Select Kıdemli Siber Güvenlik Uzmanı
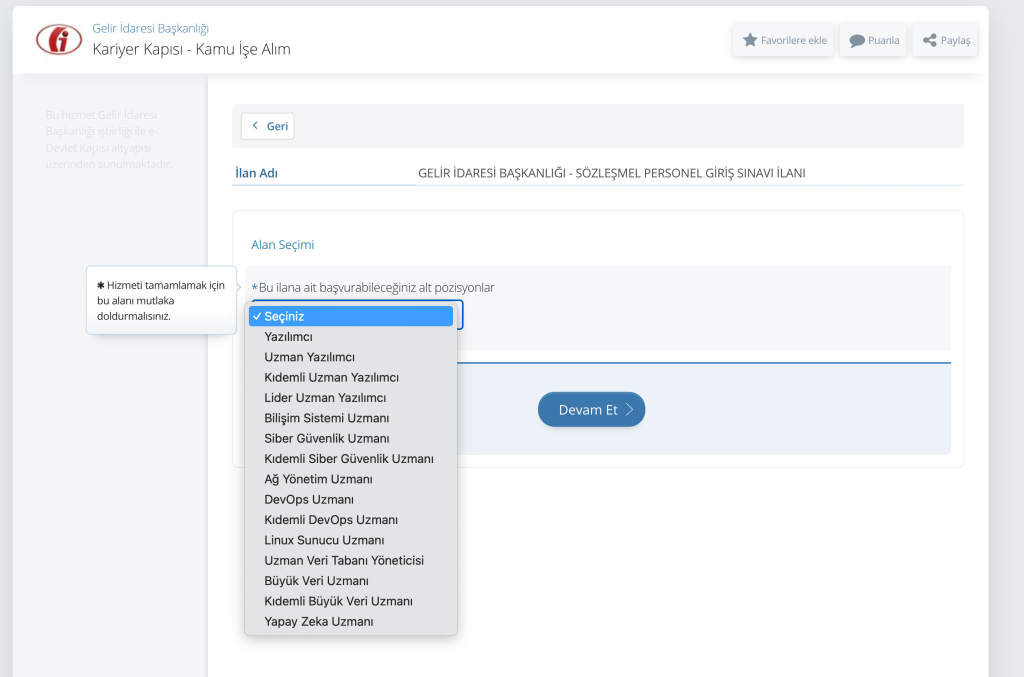 348,459
